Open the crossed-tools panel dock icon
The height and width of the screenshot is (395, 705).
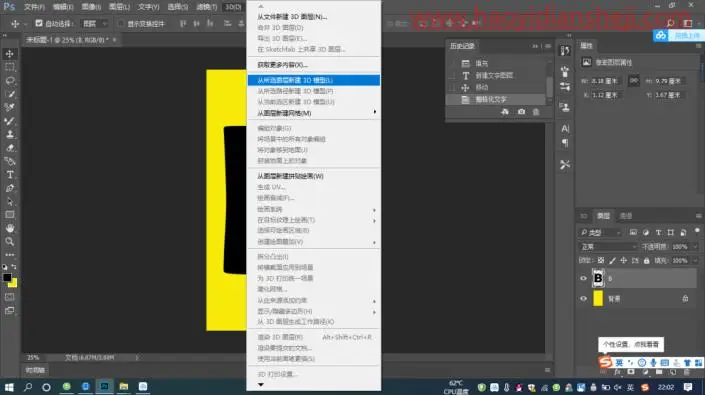(565, 164)
